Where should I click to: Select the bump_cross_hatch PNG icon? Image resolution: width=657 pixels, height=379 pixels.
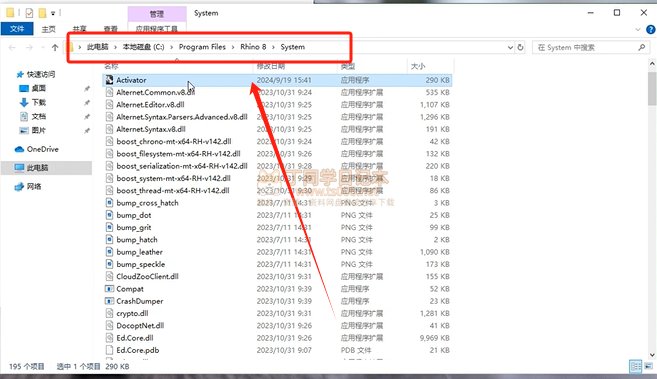click(109, 203)
